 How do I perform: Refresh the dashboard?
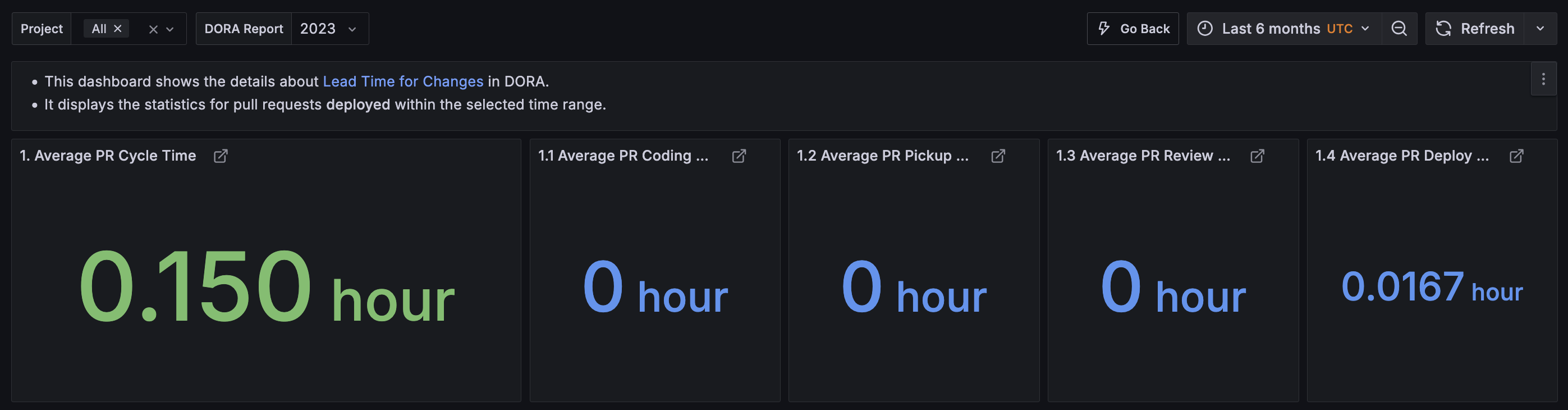(x=1475, y=29)
